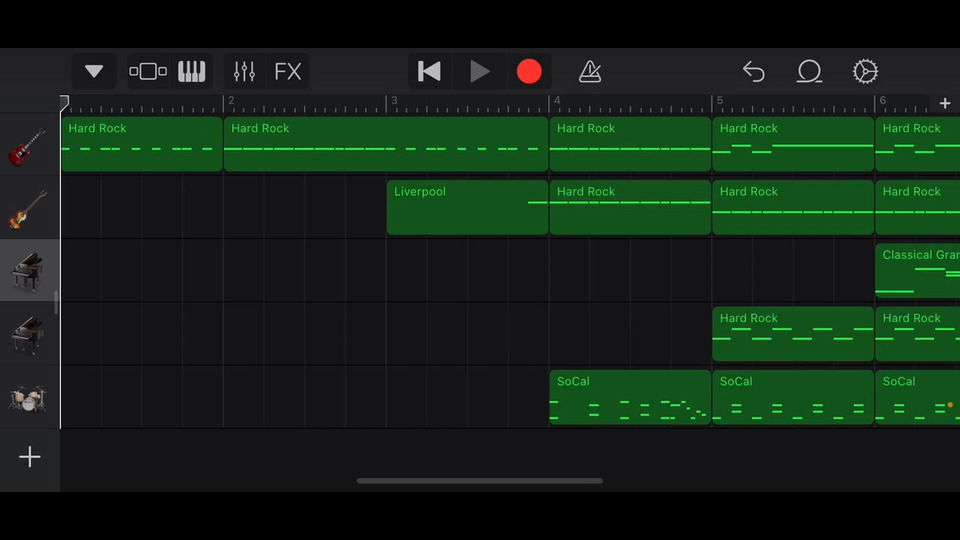Tap bar 3 on the timeline ruler
This screenshot has width=960, height=540.
pos(394,103)
